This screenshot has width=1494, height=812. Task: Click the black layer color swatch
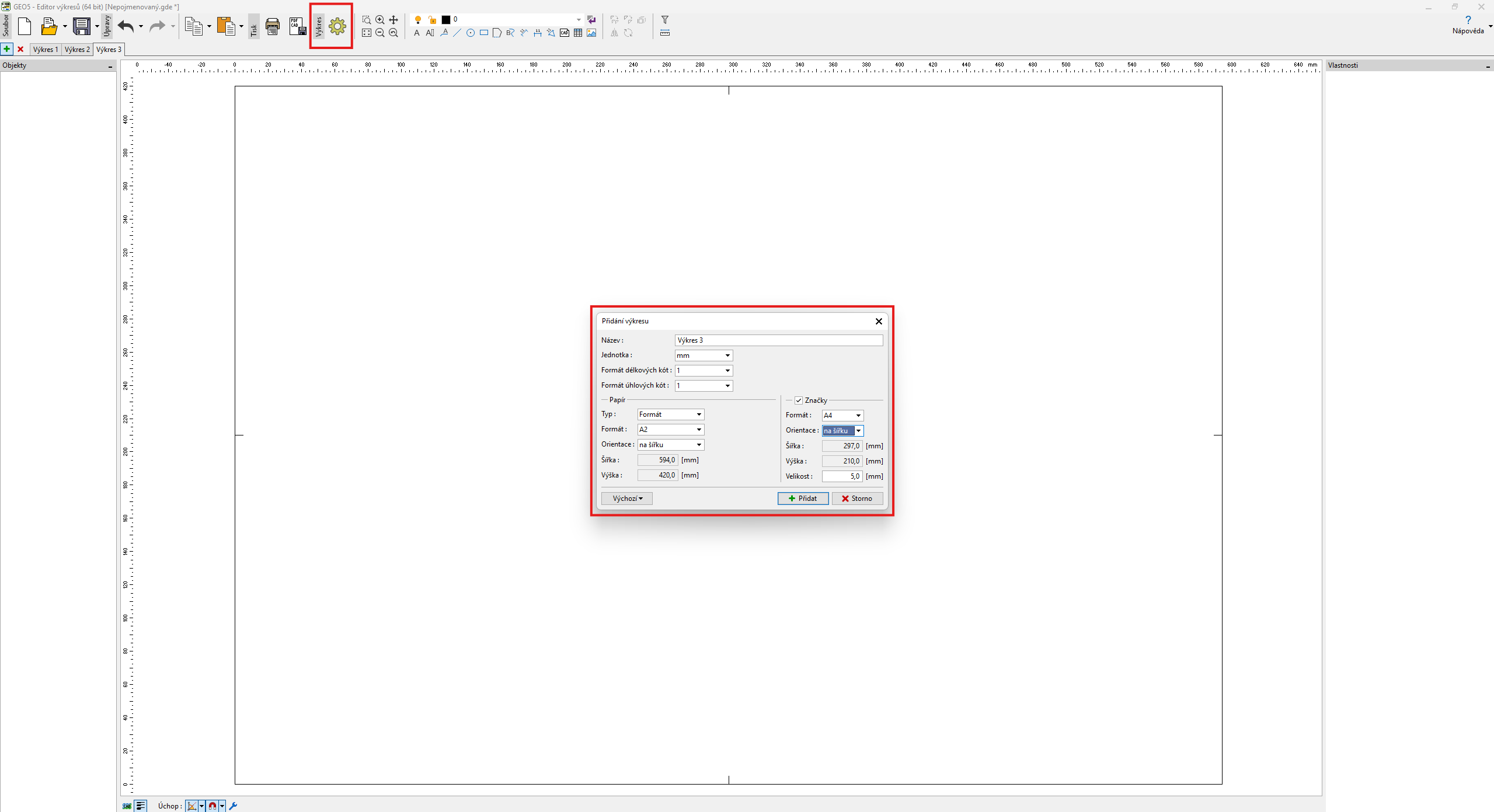coord(446,20)
